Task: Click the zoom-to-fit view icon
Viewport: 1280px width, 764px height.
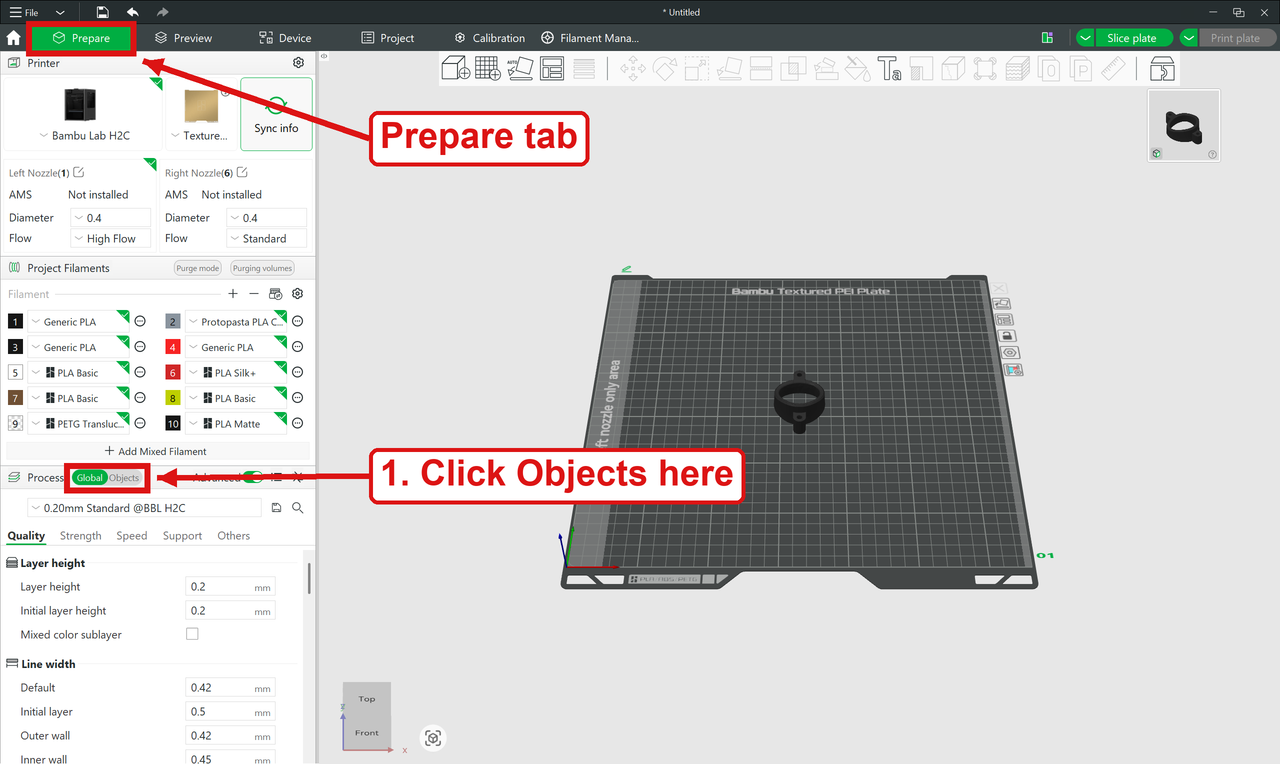Action: pyautogui.click(x=433, y=738)
